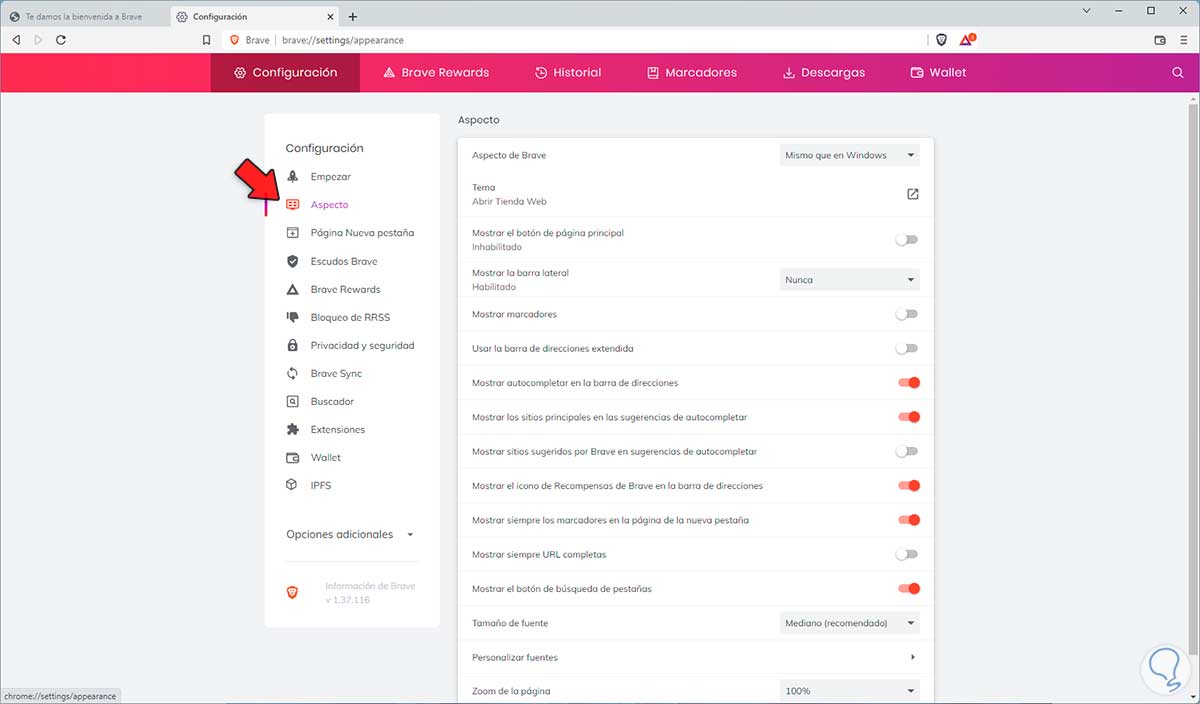Click the Brave lion logo near version info
The width and height of the screenshot is (1200, 704).
coord(292,593)
